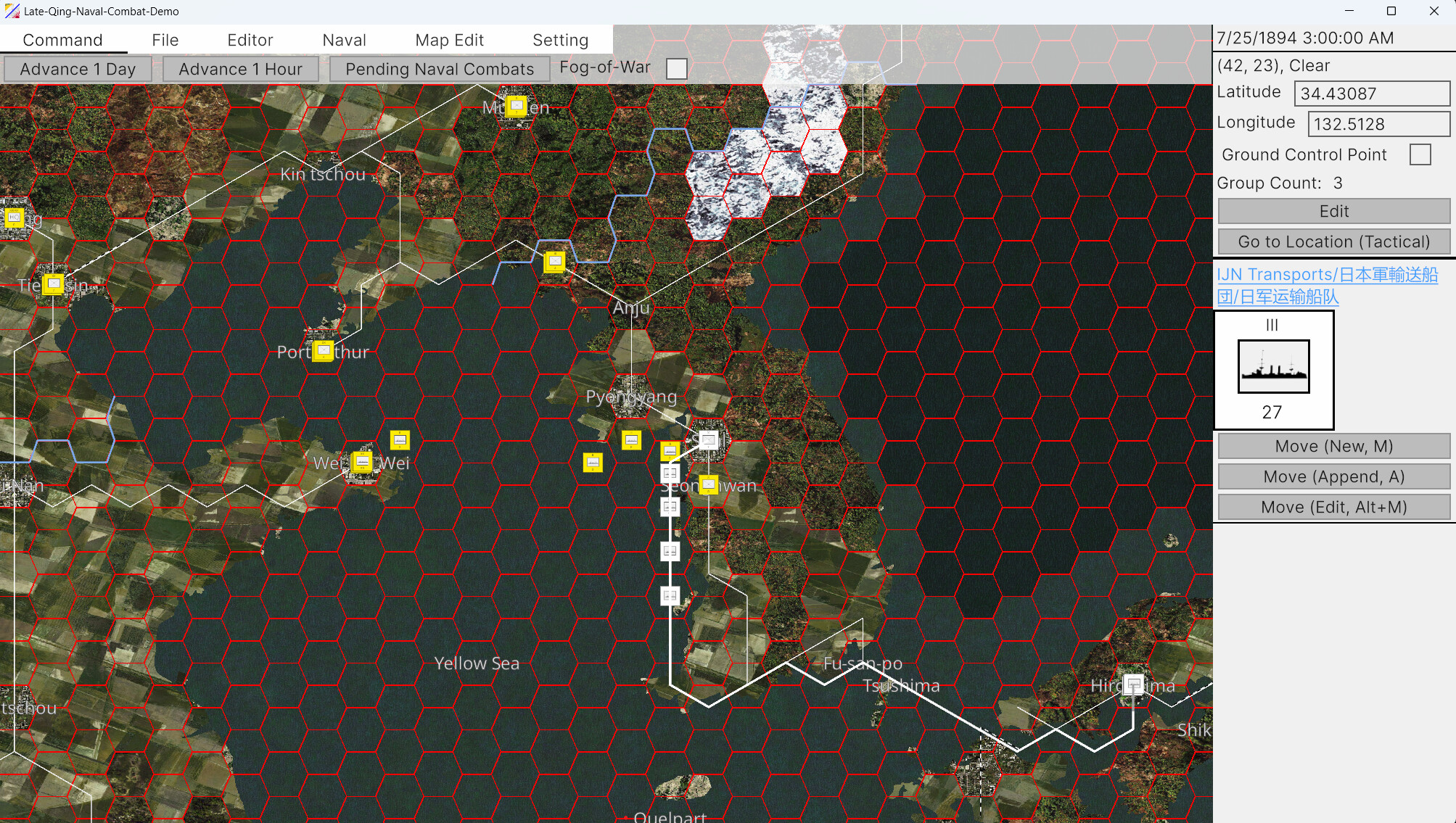This screenshot has height=823, width=1456.
Task: Enable Fog-of-War
Action: [678, 67]
